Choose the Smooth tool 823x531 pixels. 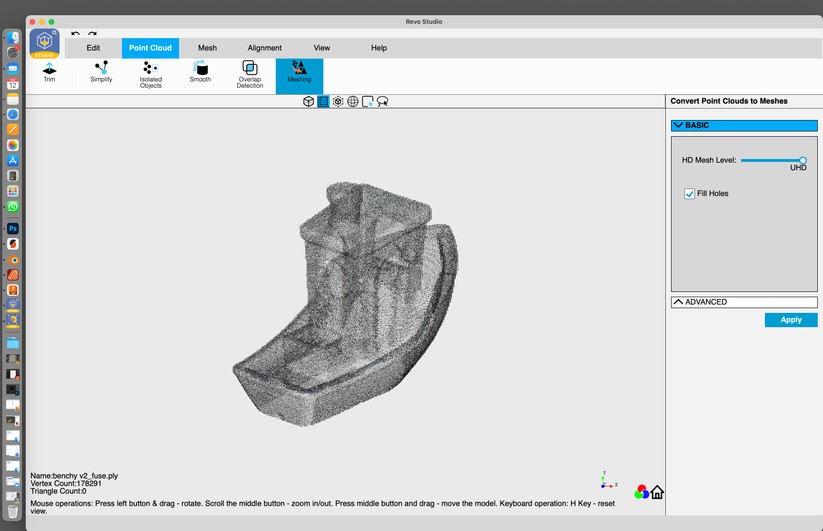point(200,72)
